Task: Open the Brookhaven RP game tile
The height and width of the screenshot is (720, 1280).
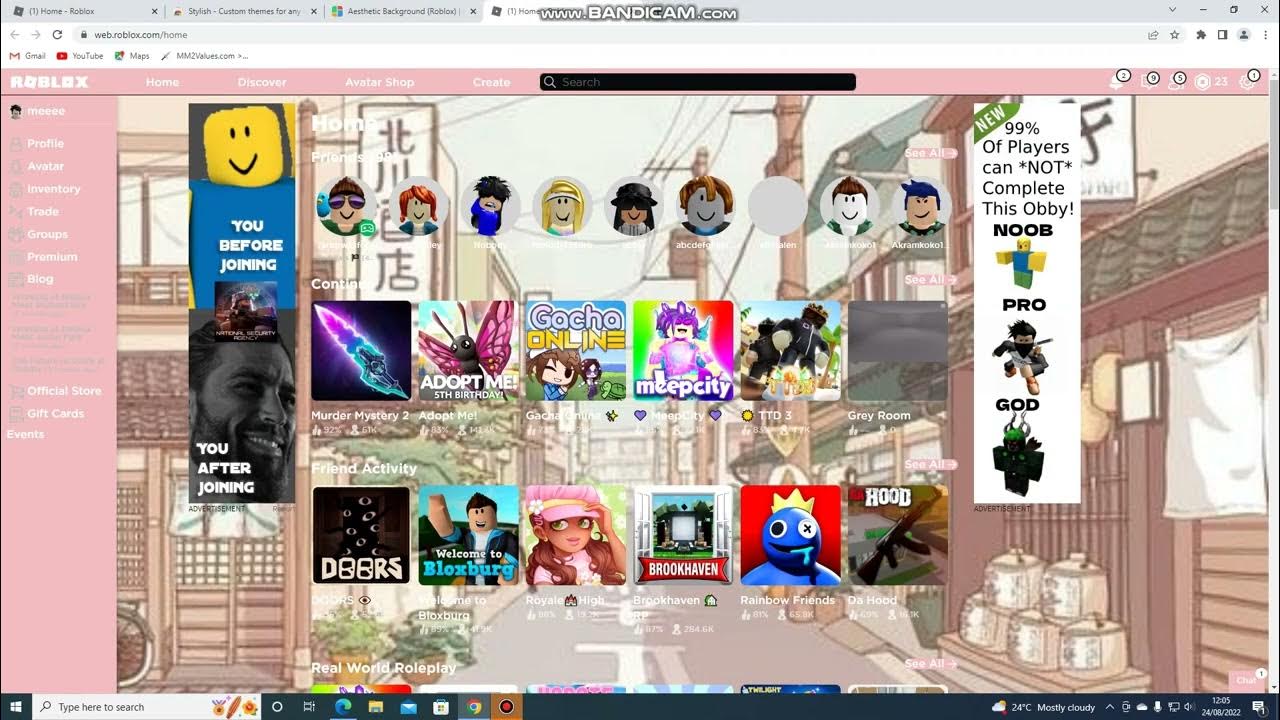Action: pos(683,535)
